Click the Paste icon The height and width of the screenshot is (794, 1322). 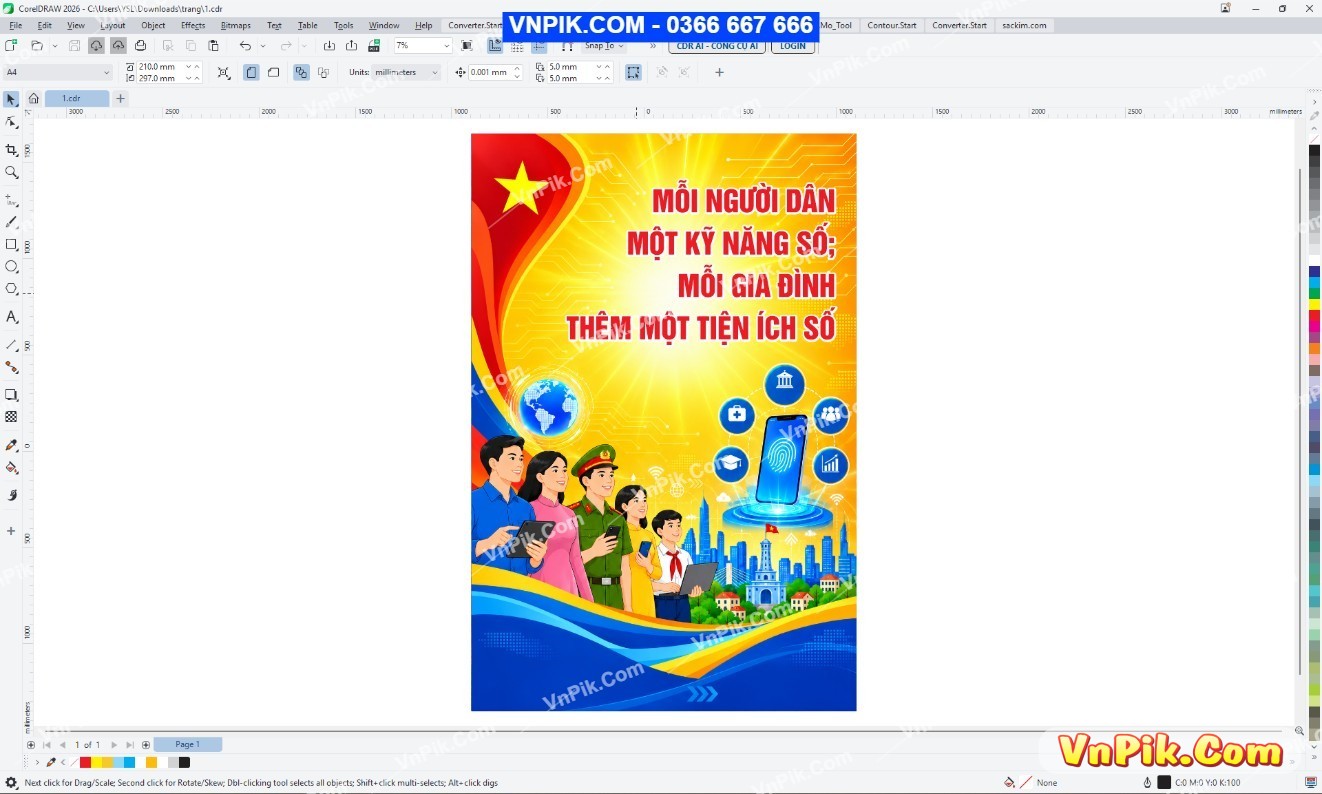(213, 46)
